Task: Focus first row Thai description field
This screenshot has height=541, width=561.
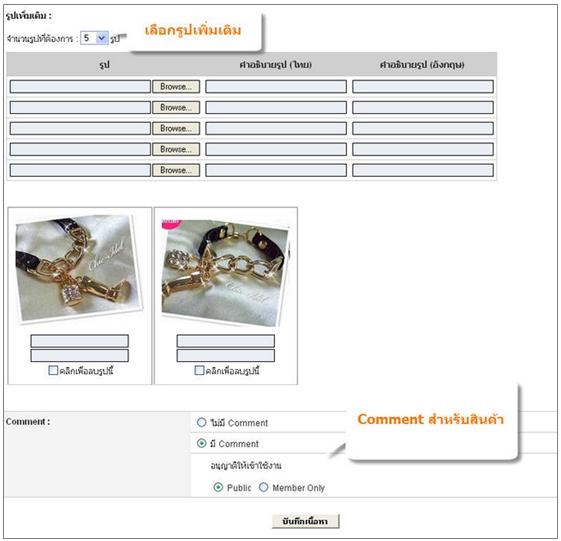Action: [276, 87]
